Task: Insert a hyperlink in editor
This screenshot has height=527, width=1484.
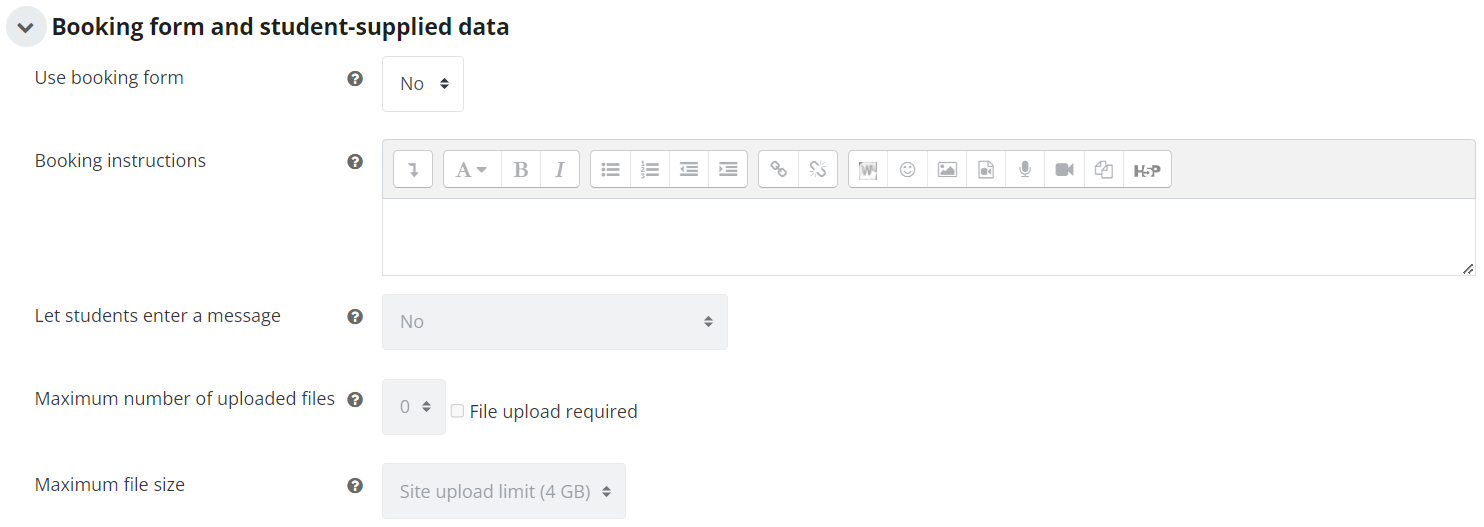Action: 778,169
